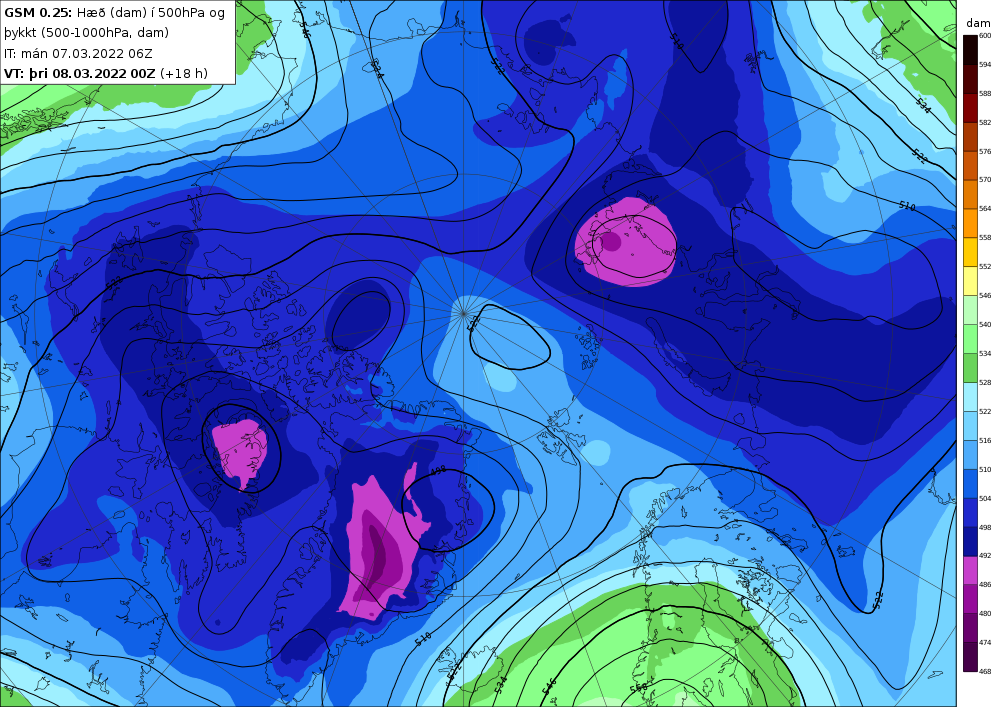
Task: Click the "VT: þri 08.03.2022 00Z" valid time
Action: [79, 73]
